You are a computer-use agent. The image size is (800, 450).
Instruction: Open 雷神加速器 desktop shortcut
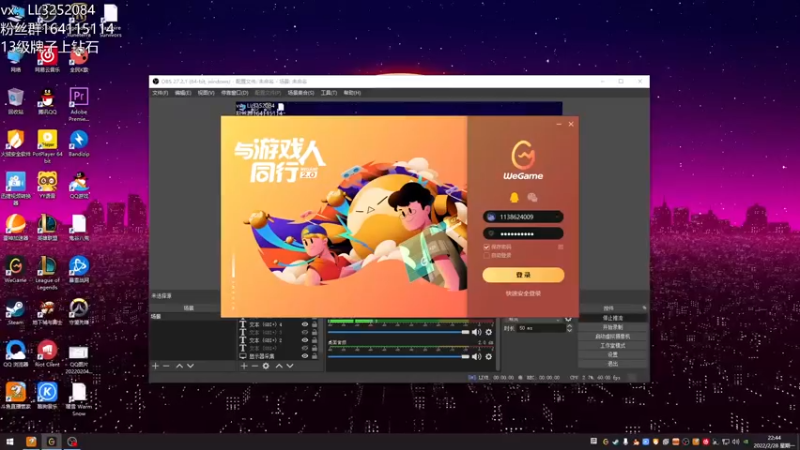[x=15, y=228]
